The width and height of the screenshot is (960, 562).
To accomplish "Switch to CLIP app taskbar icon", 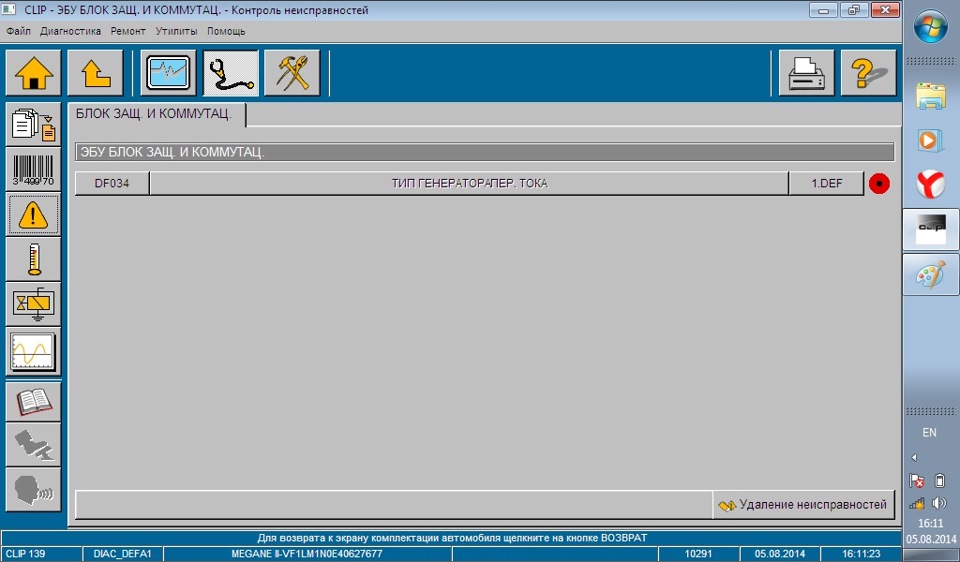I will point(931,229).
